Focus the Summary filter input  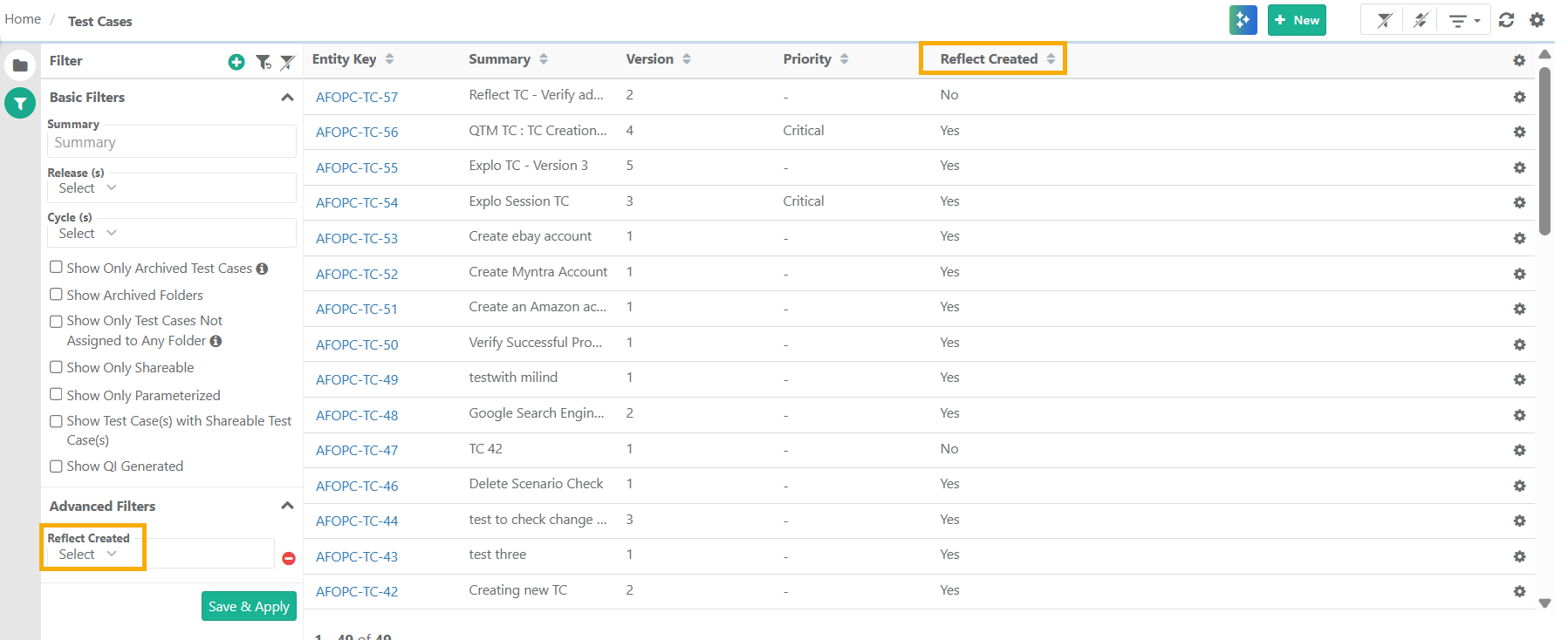point(172,142)
